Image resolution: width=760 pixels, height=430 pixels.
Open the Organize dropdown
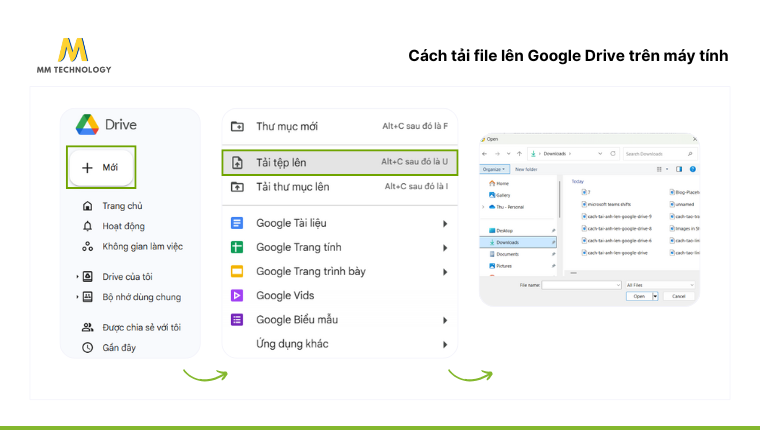pyautogui.click(x=494, y=169)
